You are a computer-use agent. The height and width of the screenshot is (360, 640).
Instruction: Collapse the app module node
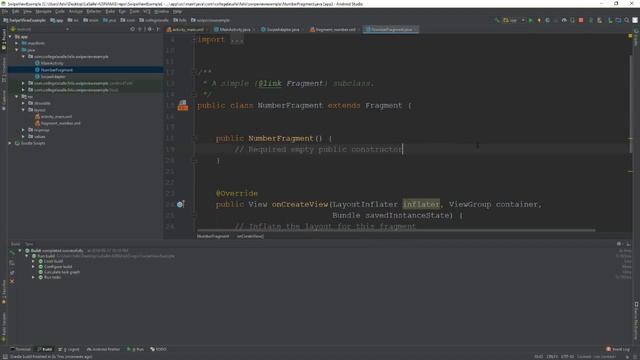(x=10, y=37)
